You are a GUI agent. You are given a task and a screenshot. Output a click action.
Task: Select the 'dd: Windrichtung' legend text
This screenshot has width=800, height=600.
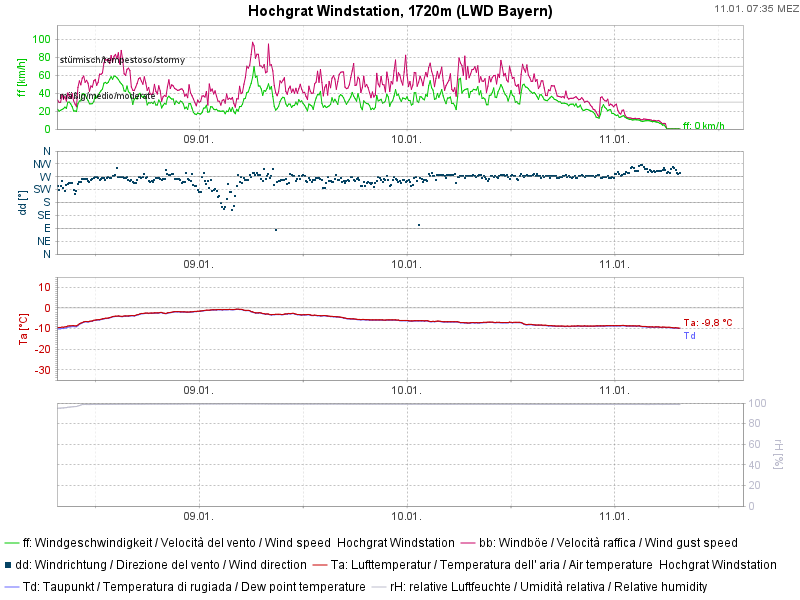pos(161,565)
